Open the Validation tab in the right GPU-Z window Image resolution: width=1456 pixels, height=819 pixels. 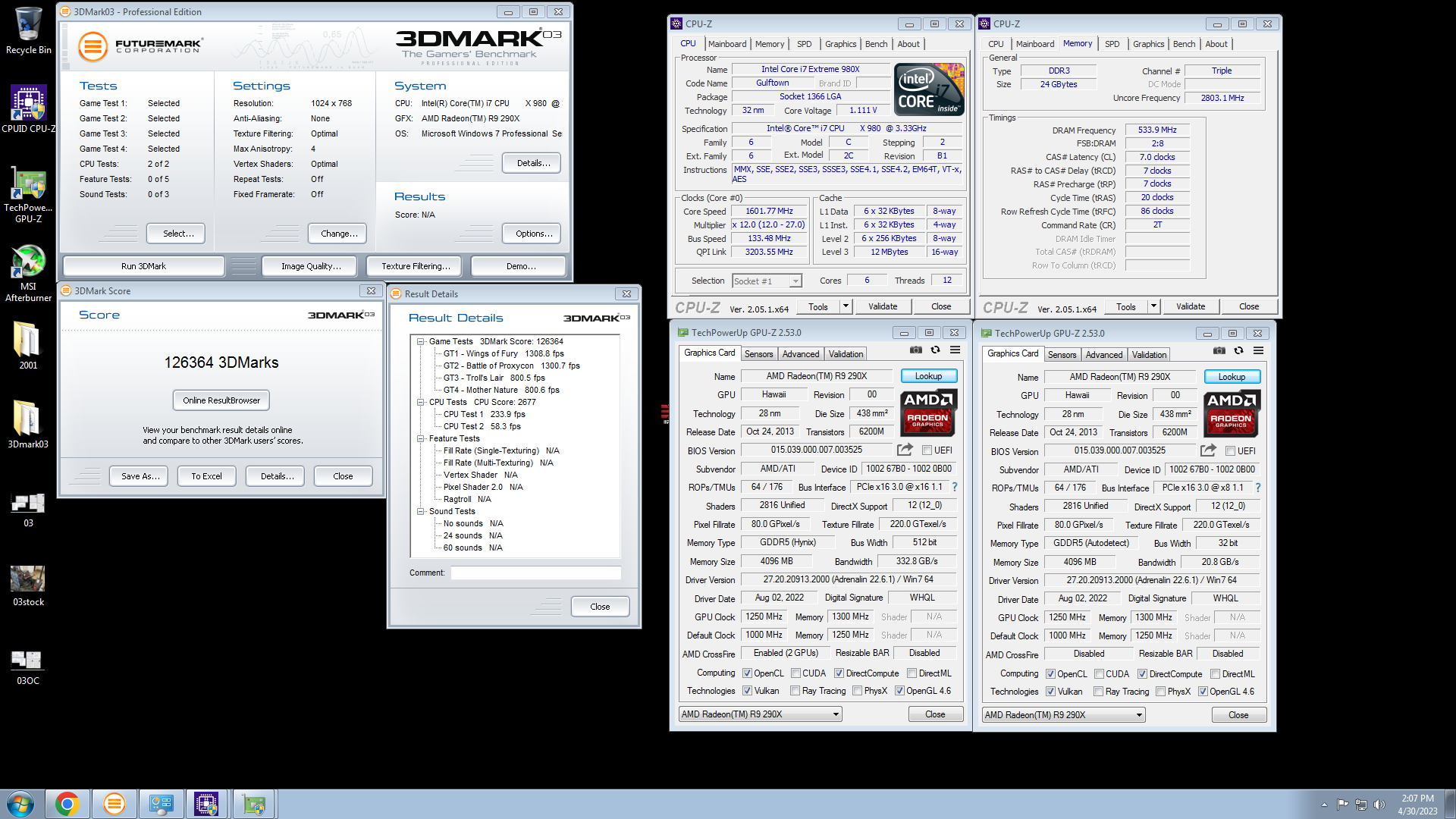(x=1149, y=355)
